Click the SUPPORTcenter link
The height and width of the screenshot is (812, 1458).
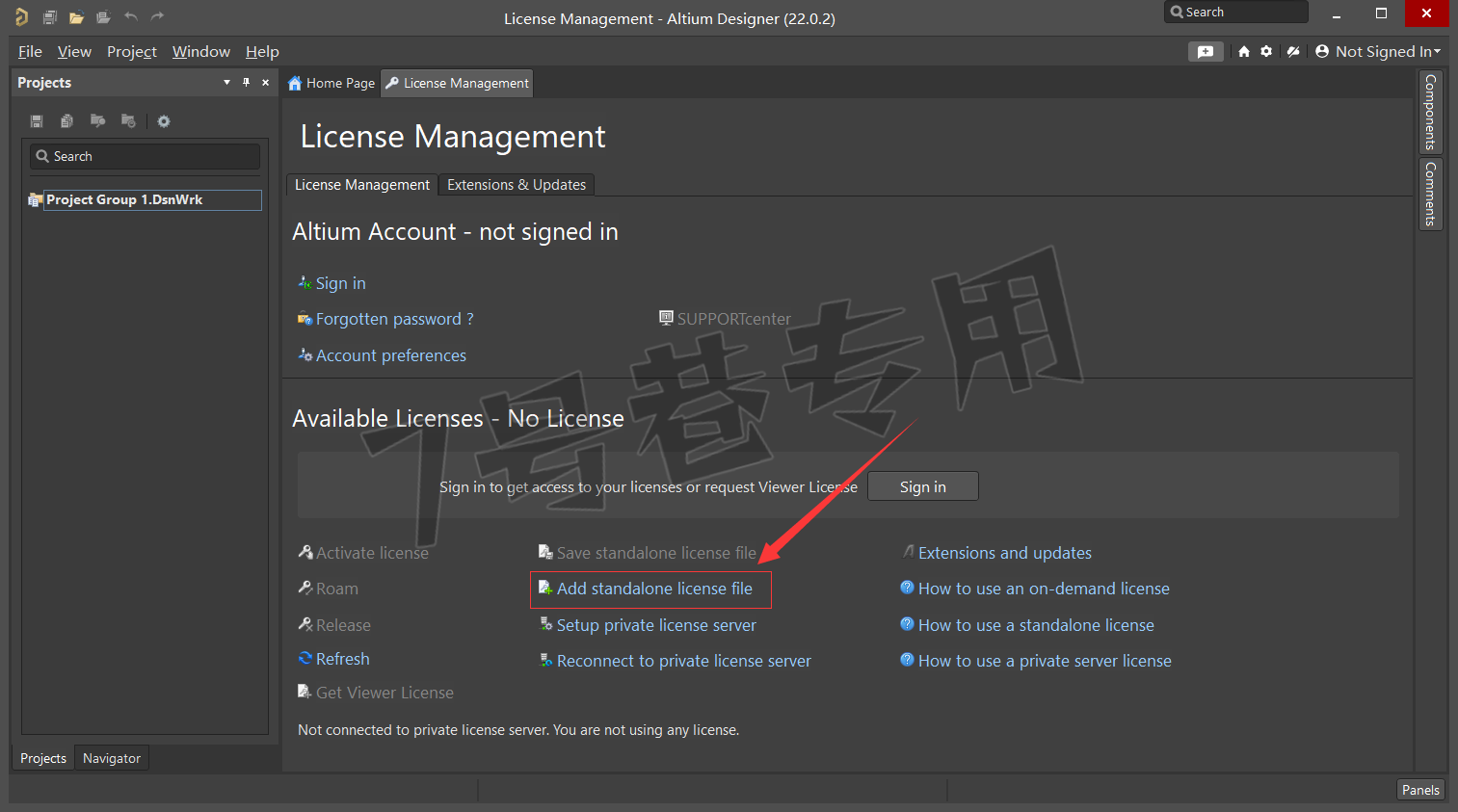[x=733, y=319]
